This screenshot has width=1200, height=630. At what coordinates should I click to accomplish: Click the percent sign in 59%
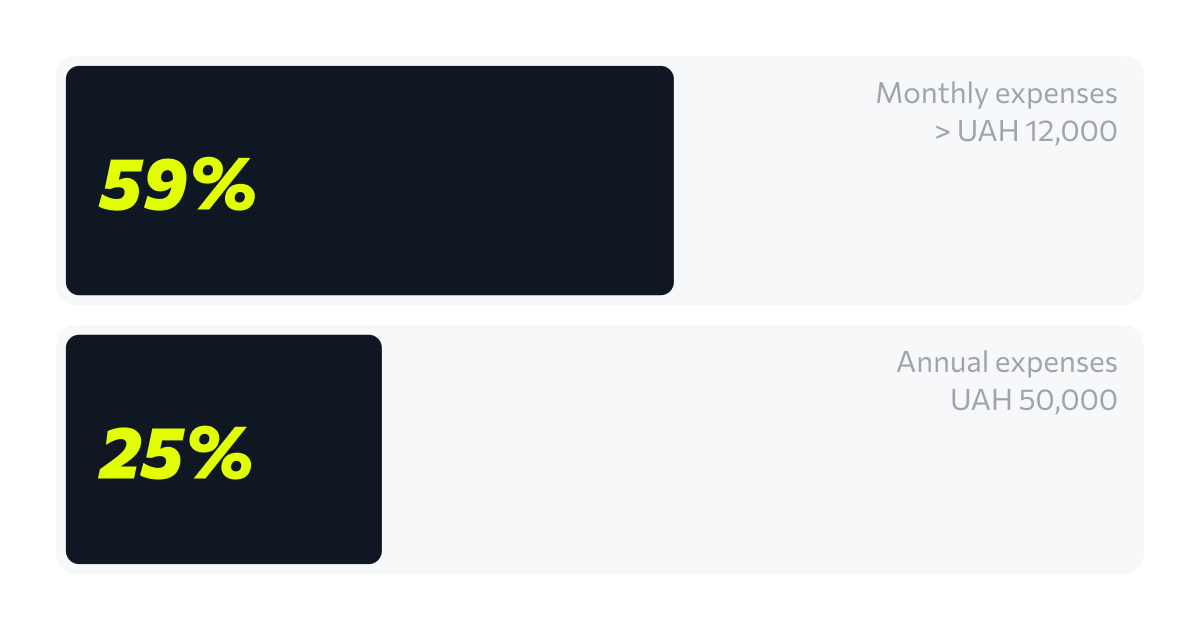click(225, 186)
